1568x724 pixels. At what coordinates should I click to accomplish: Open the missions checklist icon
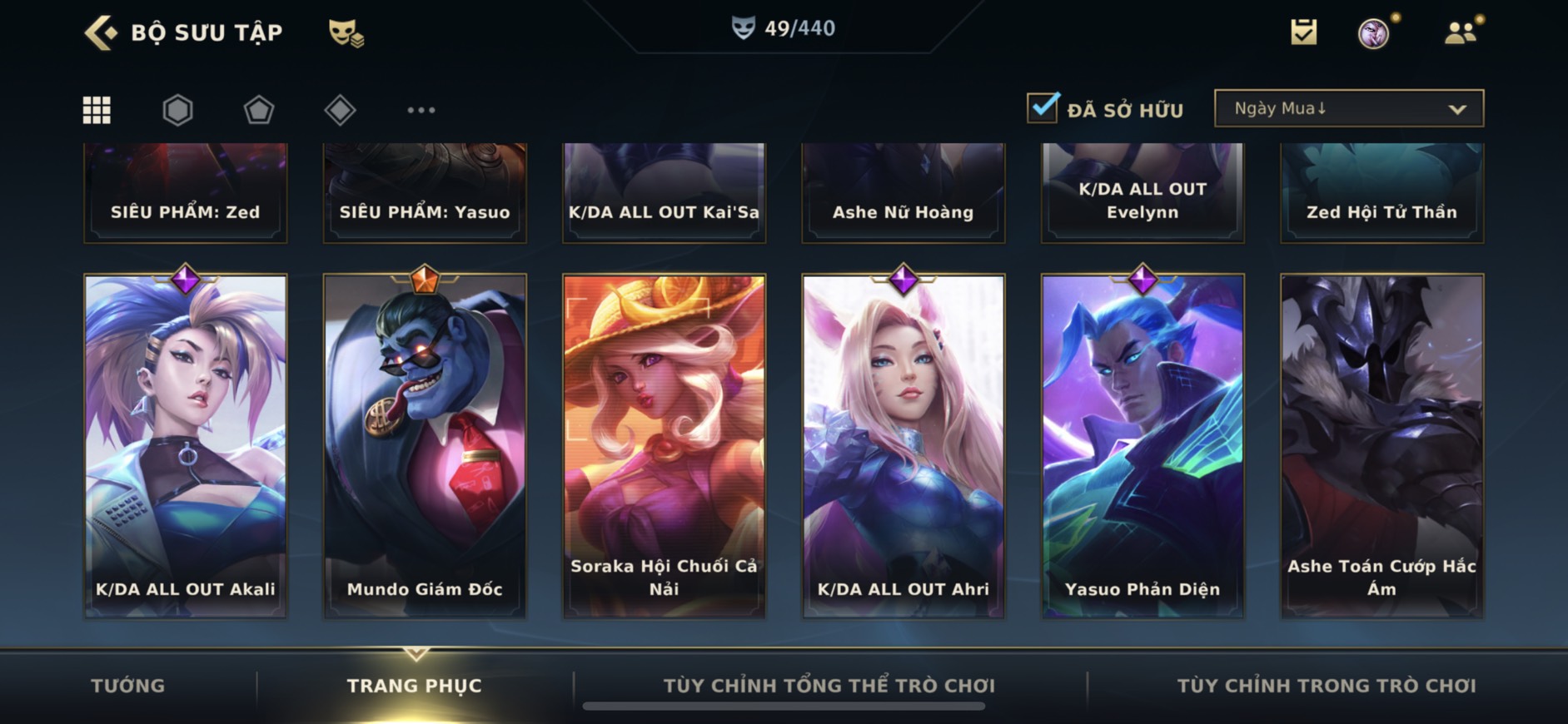coord(1304,32)
